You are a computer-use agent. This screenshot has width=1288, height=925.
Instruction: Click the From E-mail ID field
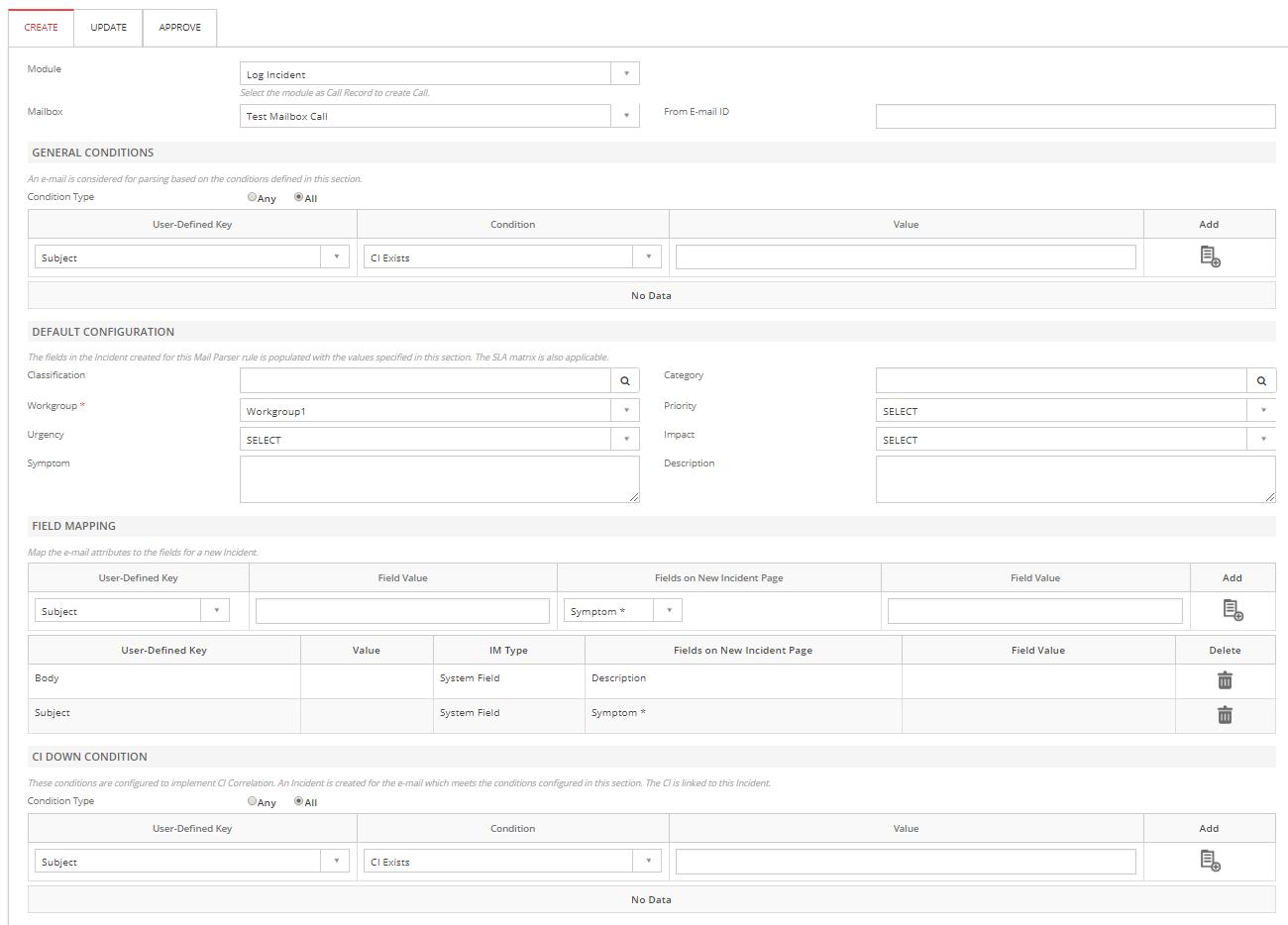tap(1075, 117)
